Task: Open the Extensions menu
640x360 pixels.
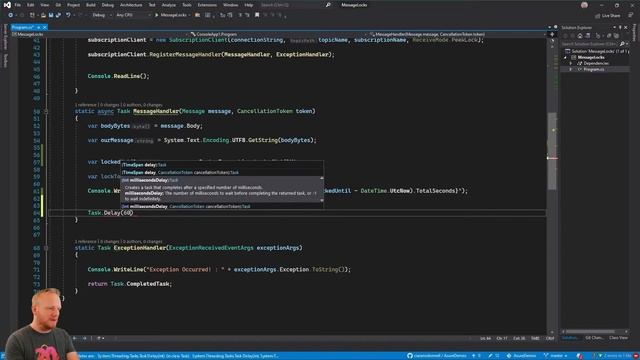Action: tap(207, 5)
